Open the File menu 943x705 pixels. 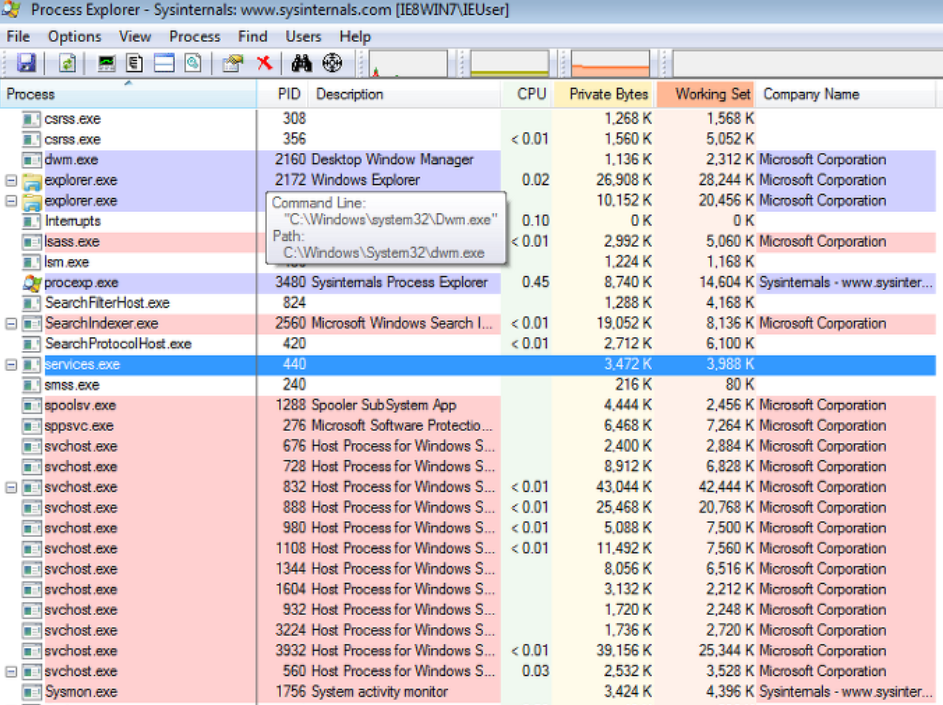(x=18, y=37)
